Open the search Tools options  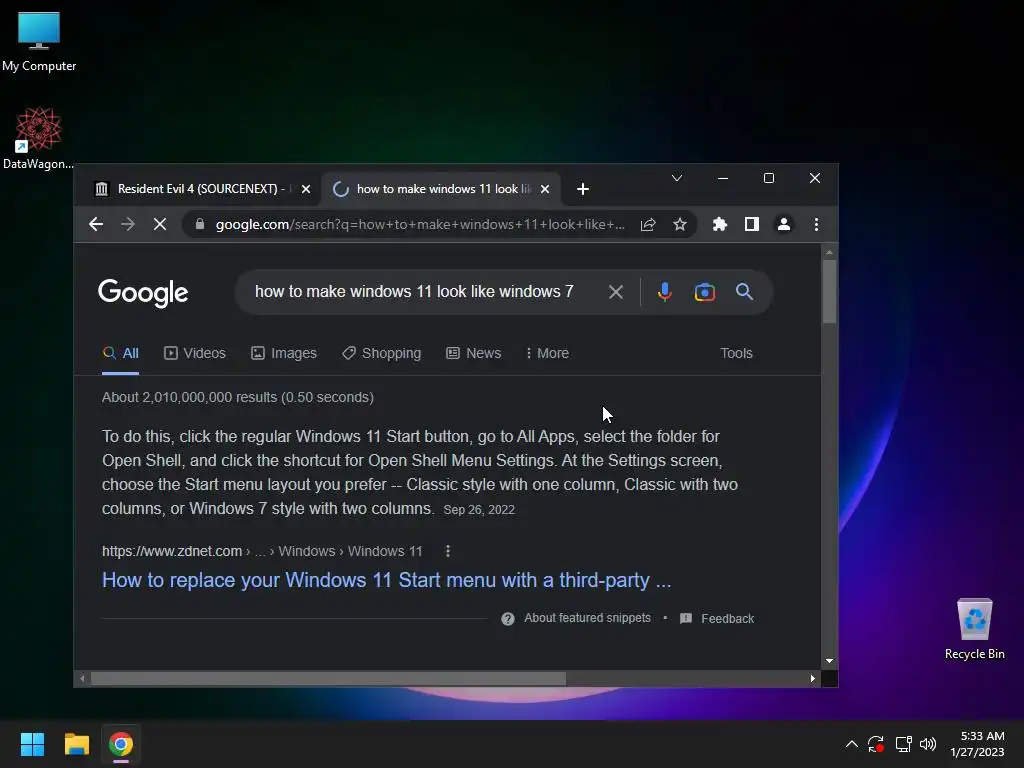(736, 353)
